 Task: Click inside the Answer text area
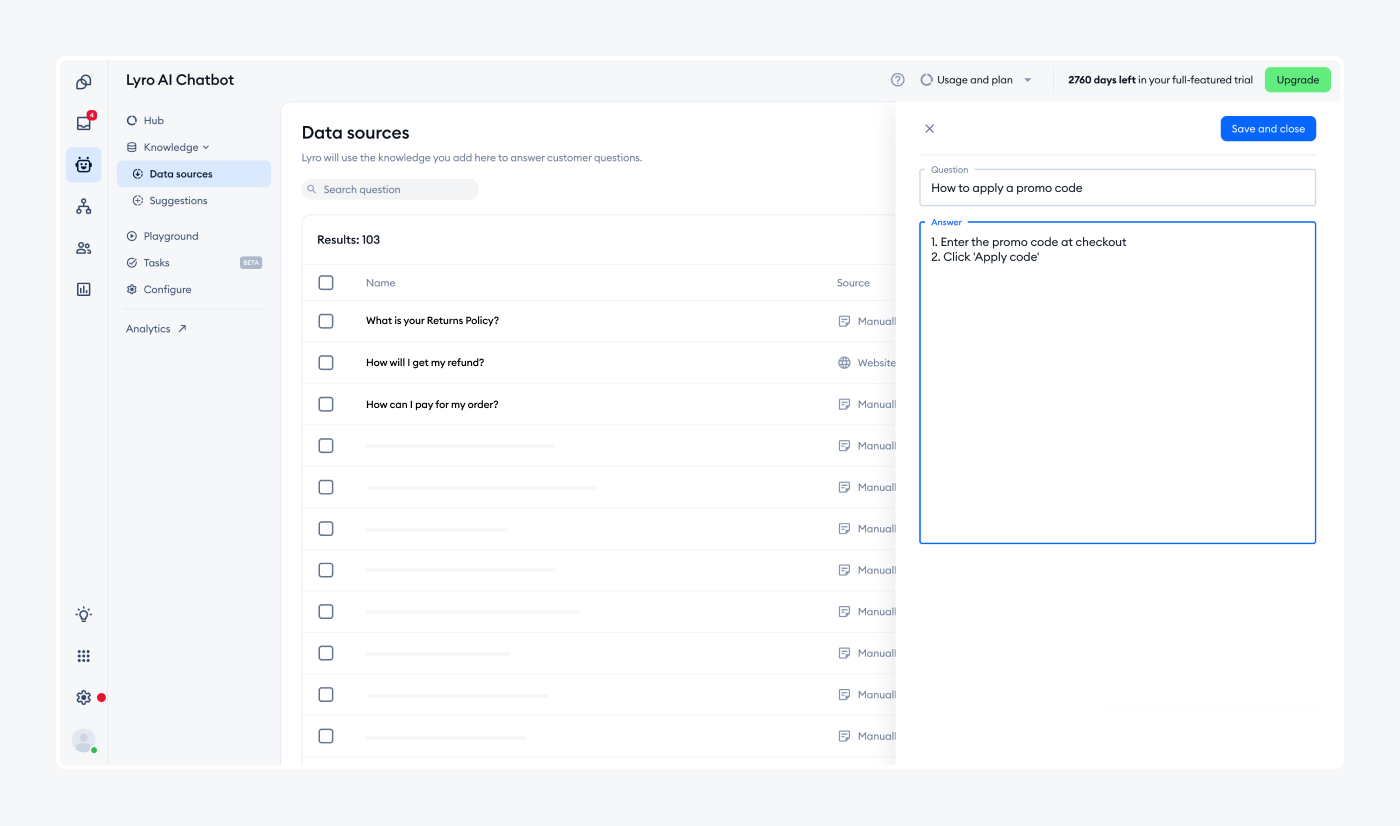click(1117, 383)
